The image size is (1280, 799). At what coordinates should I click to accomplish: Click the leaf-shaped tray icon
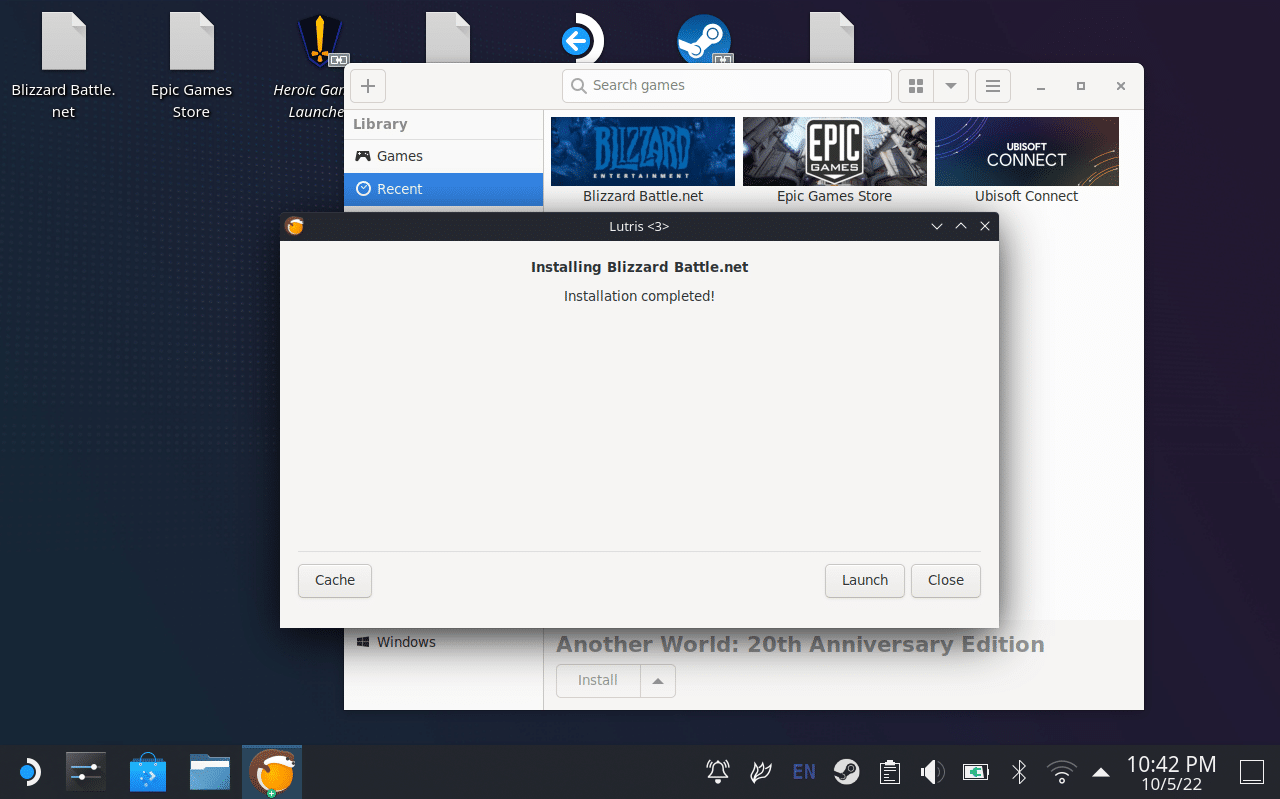point(761,772)
